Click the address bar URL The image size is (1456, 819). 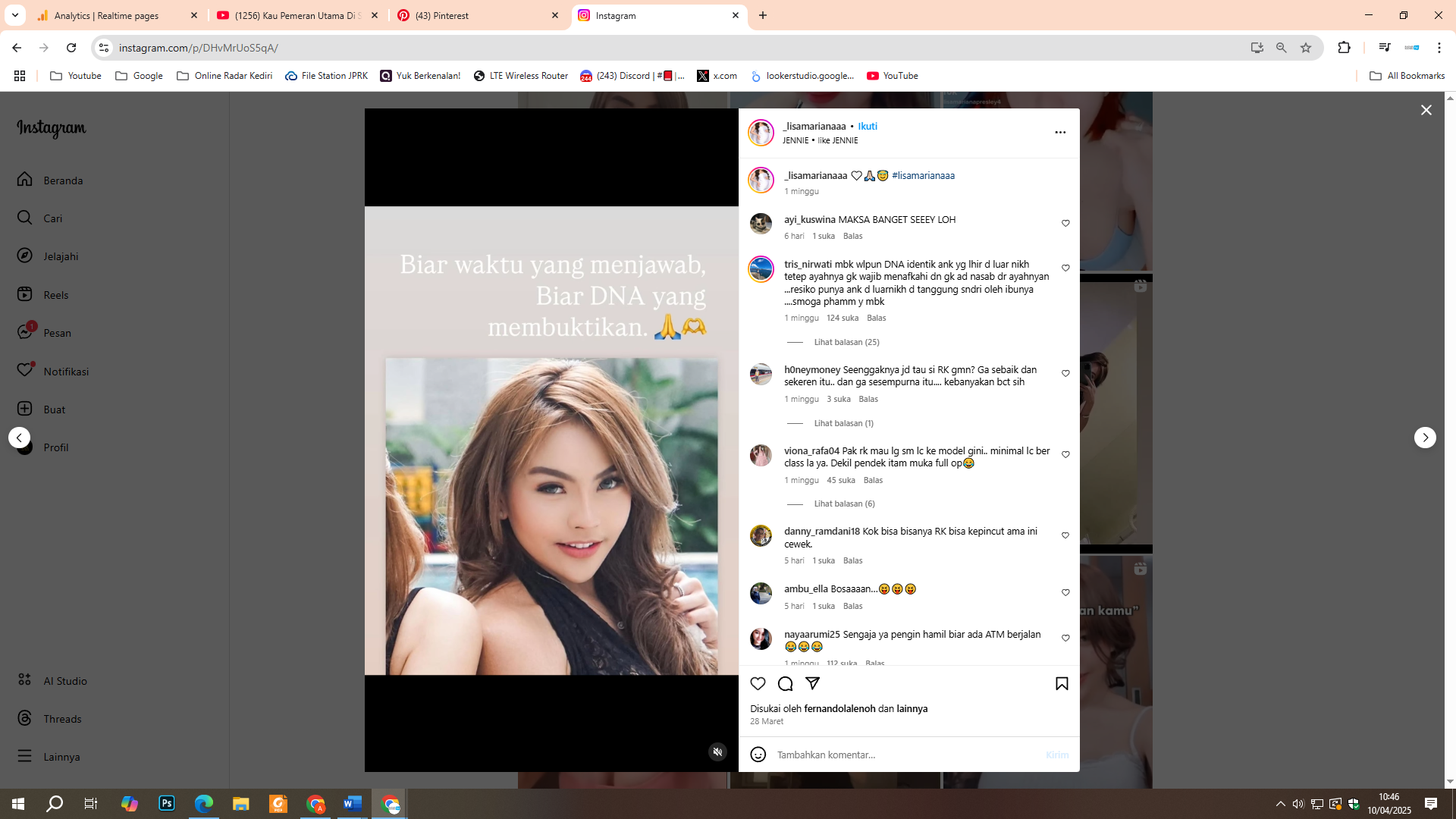click(199, 48)
